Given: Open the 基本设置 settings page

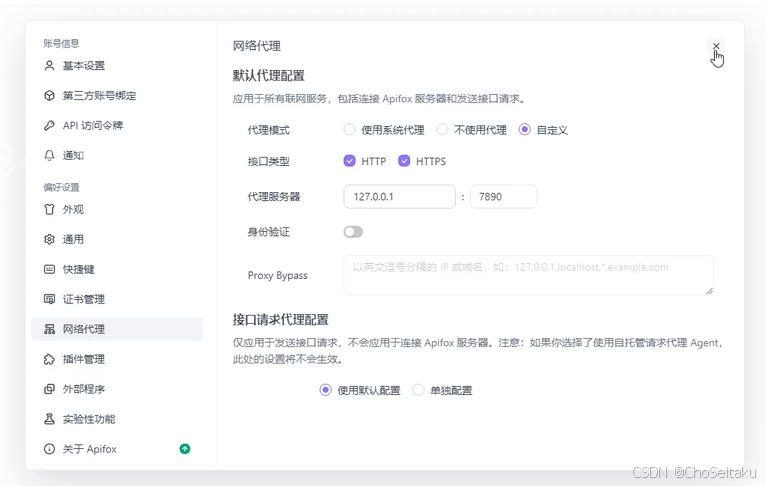Looking at the screenshot, I should pyautogui.click(x=117, y=66).
